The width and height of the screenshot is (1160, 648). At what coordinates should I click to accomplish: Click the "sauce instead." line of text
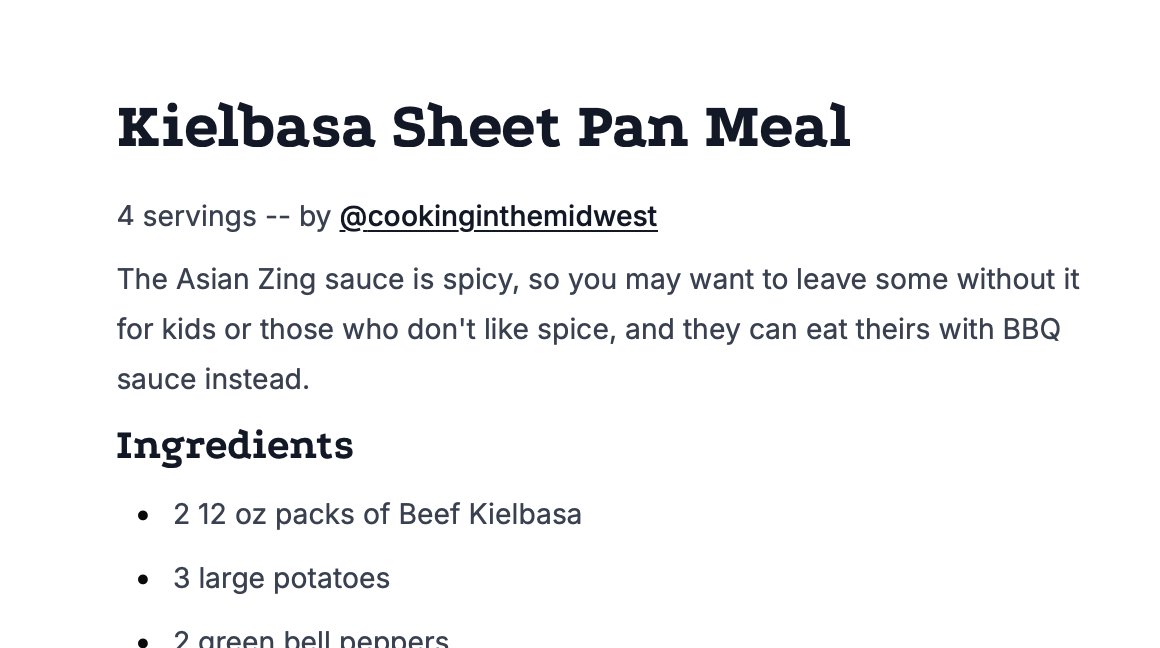[x=213, y=379]
